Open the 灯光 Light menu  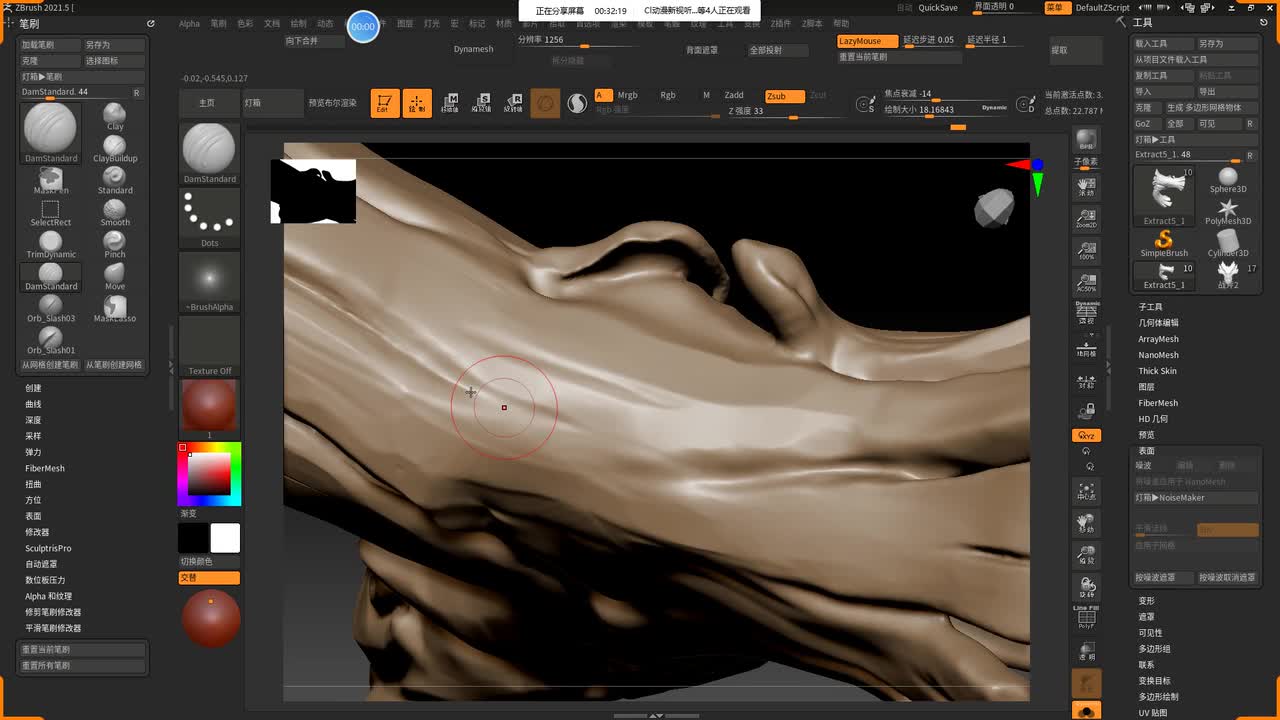[x=431, y=23]
